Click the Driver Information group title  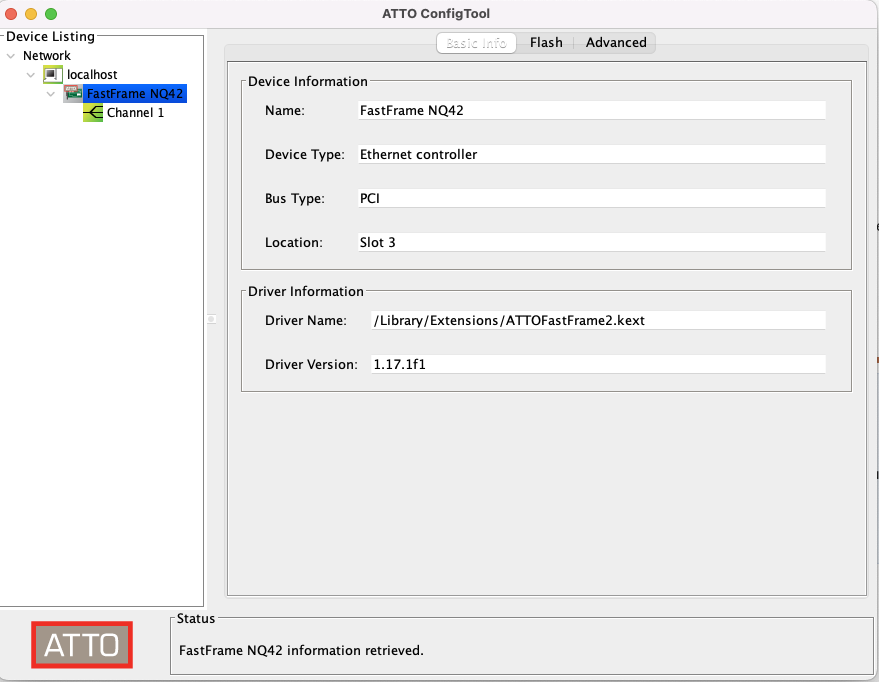(306, 291)
